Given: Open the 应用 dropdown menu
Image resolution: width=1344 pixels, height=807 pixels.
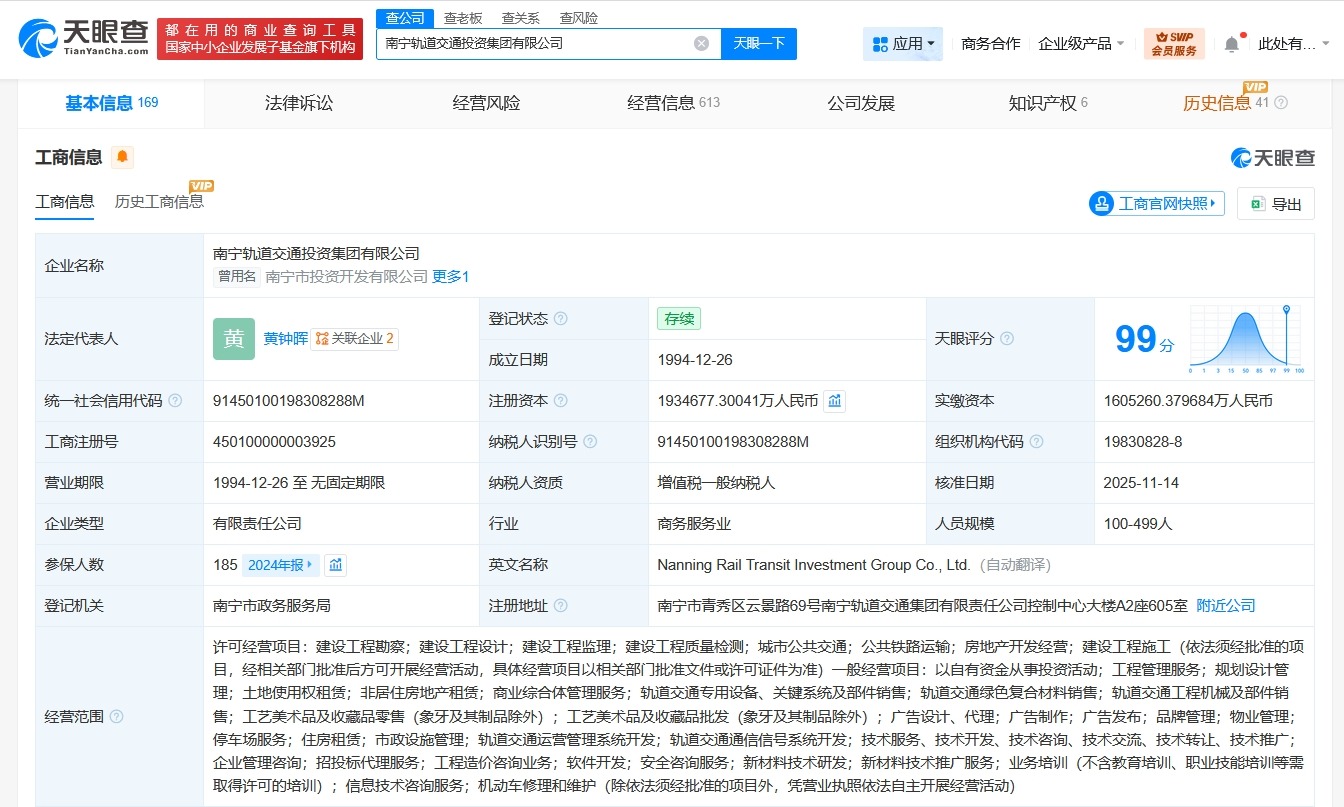Looking at the screenshot, I should pyautogui.click(x=903, y=42).
